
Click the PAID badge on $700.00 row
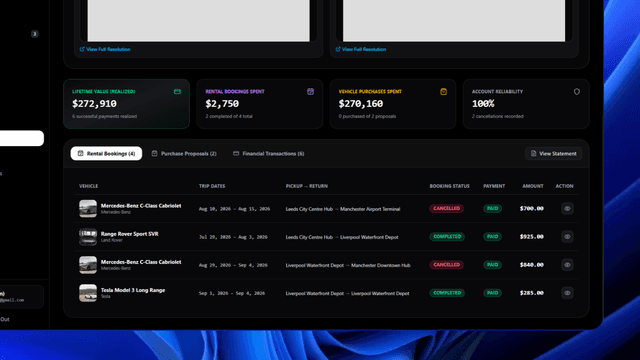[493, 209]
